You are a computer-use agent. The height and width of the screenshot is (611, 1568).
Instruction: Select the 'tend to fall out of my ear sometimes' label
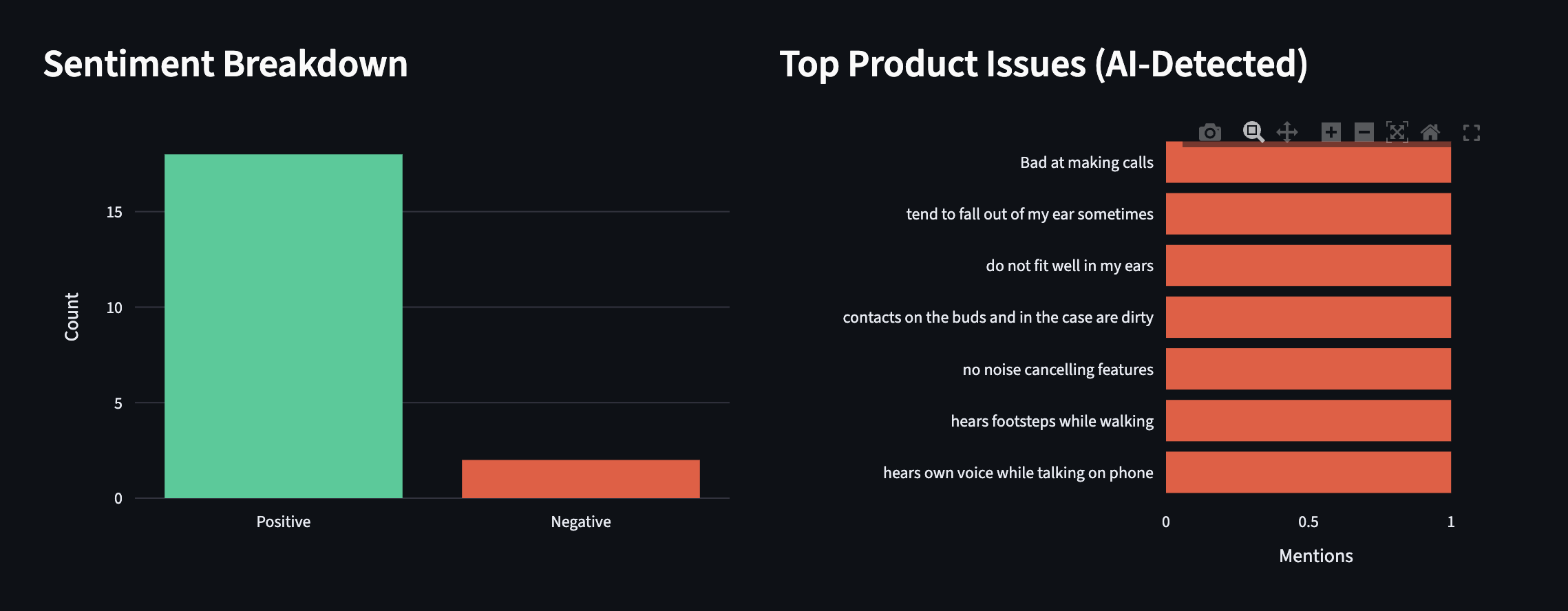point(1029,214)
